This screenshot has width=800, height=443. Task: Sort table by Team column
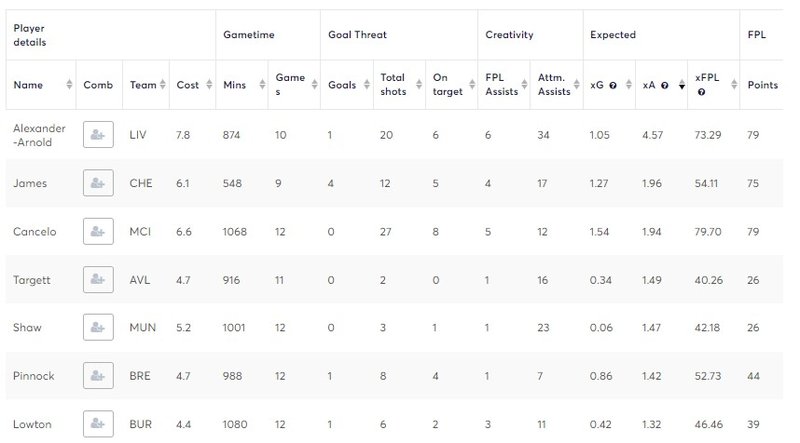point(162,85)
